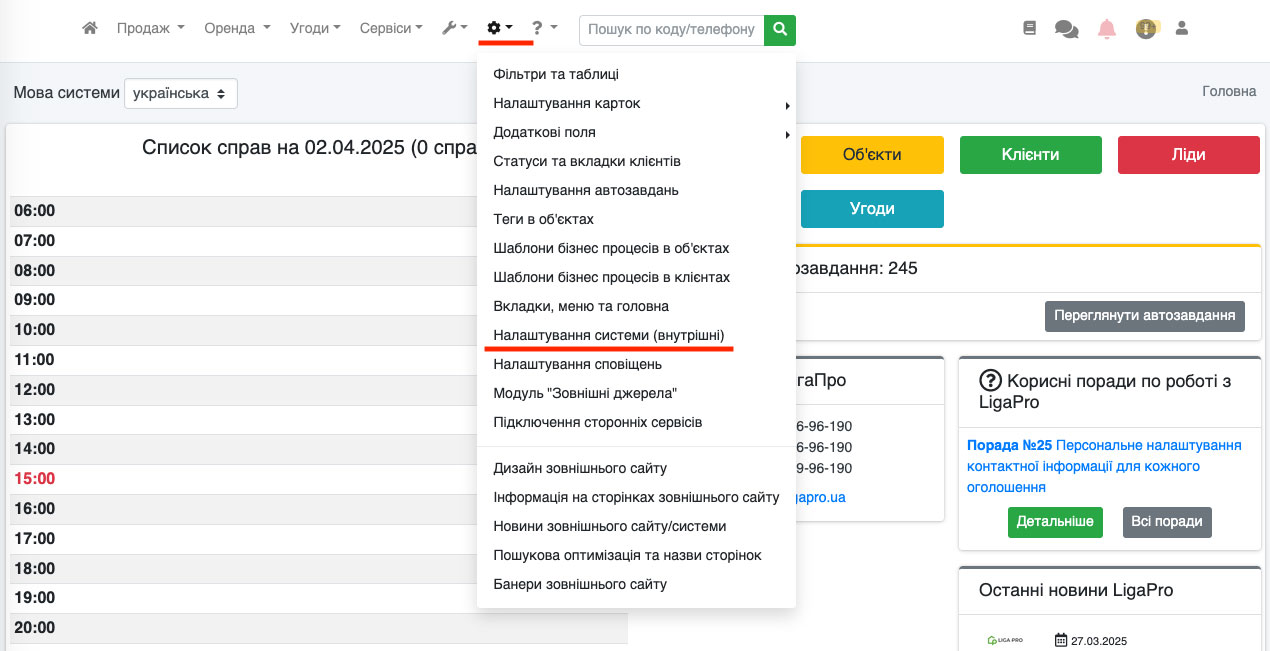The height and width of the screenshot is (651, 1270).
Task: Open the chat messages icon
Action: pyautogui.click(x=1066, y=29)
